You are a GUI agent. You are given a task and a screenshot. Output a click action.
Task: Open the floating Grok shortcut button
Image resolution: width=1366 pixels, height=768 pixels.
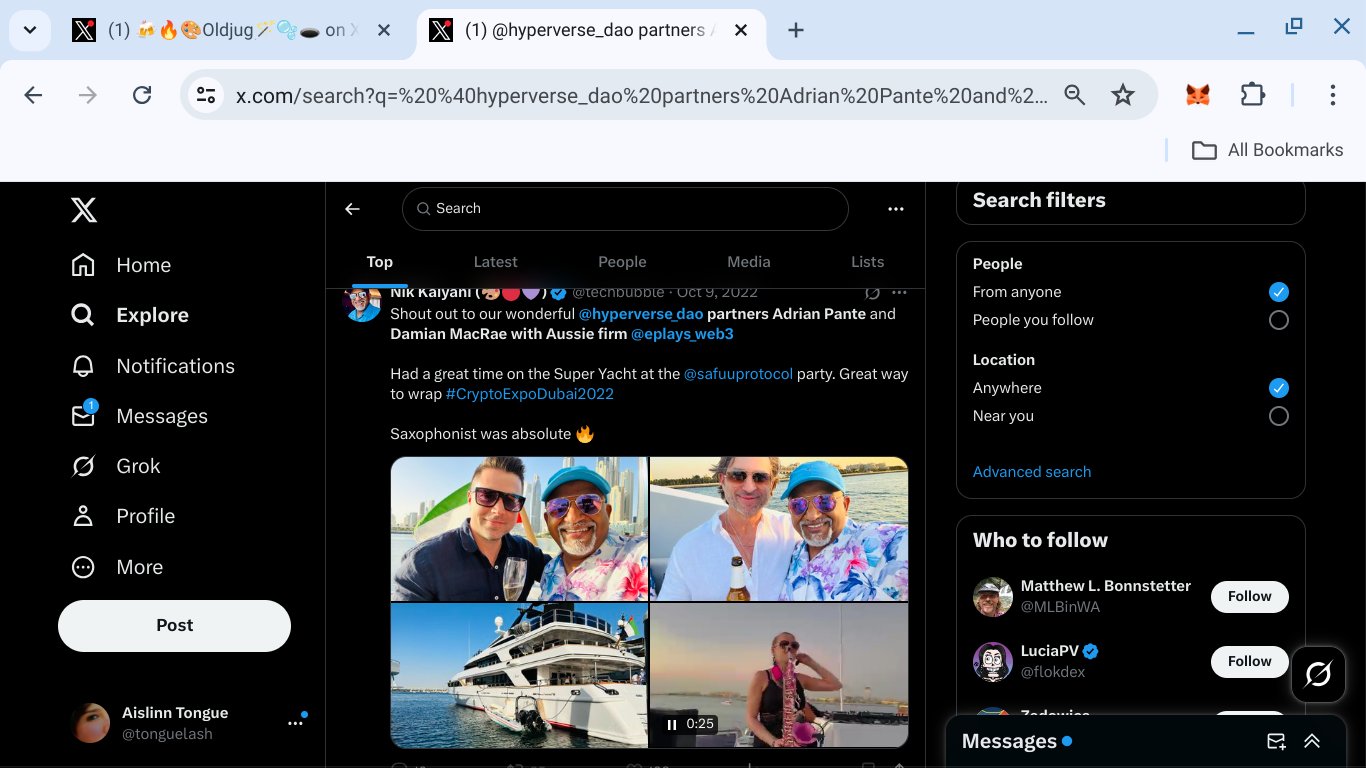[1318, 674]
